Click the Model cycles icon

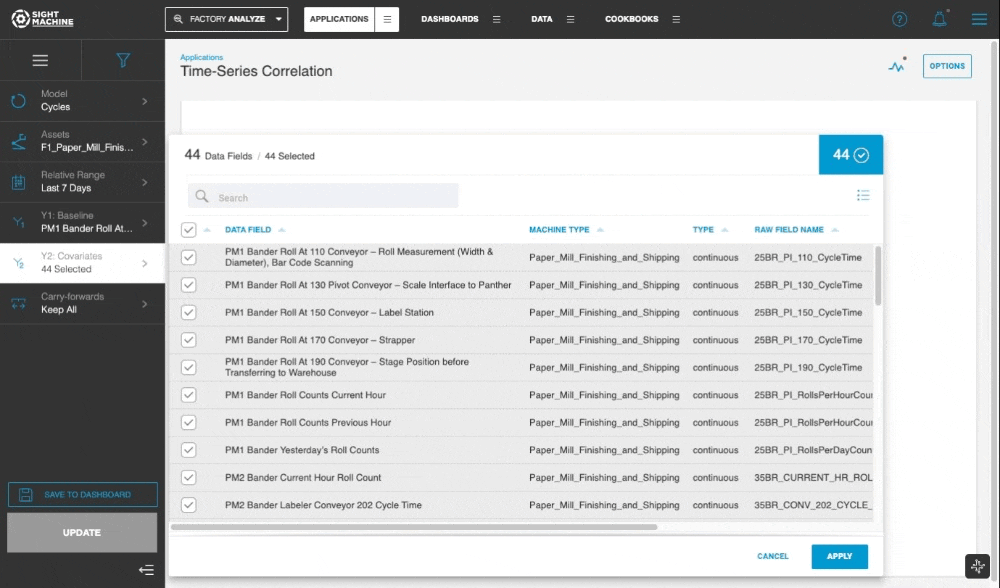point(18,101)
